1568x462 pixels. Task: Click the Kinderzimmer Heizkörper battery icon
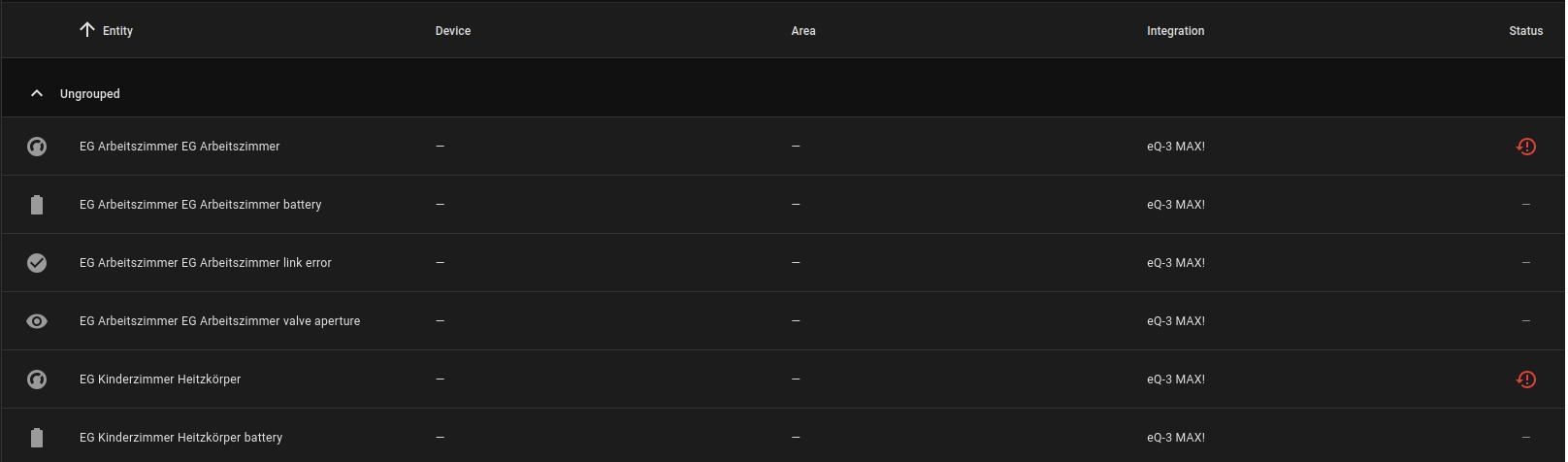pos(37,438)
